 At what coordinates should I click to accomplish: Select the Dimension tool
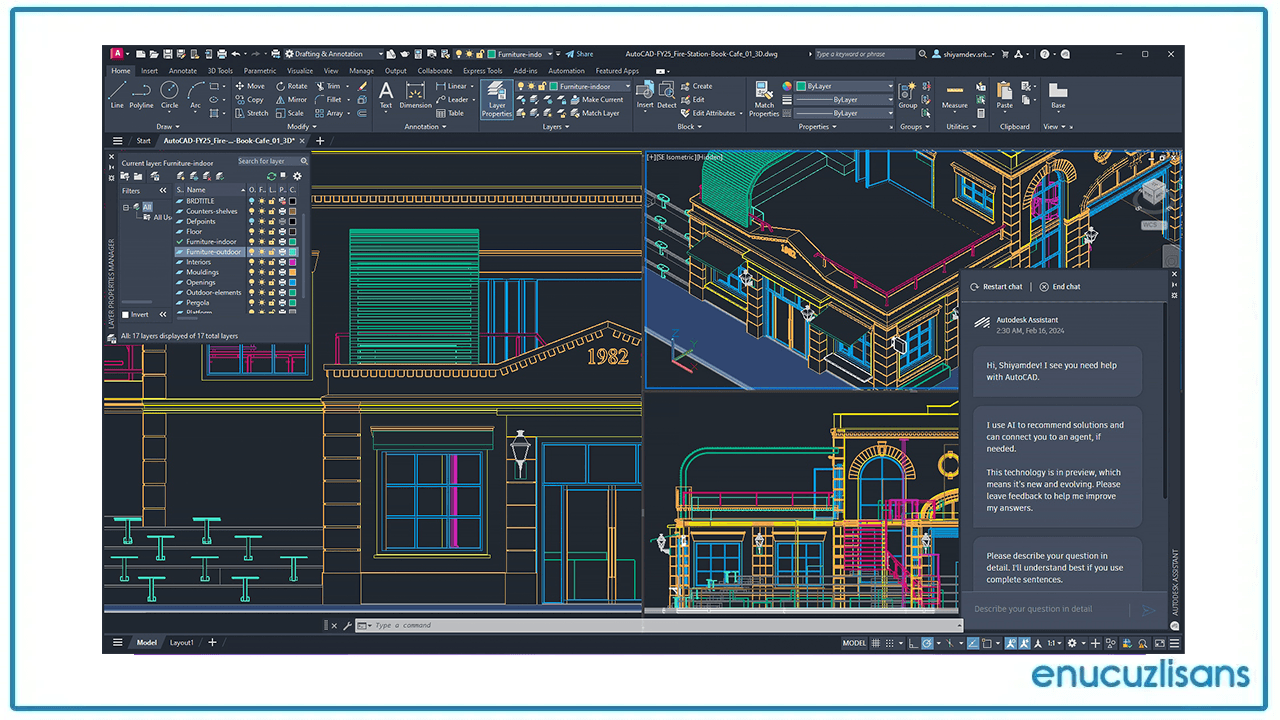(x=416, y=95)
